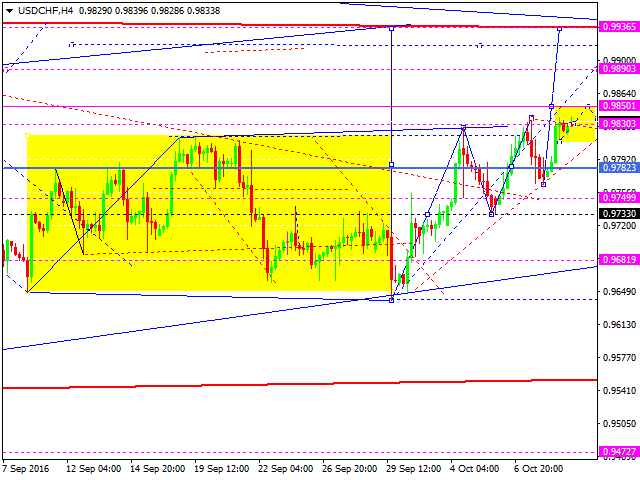Click the USDCHF,H4 chart title text

(45, 11)
